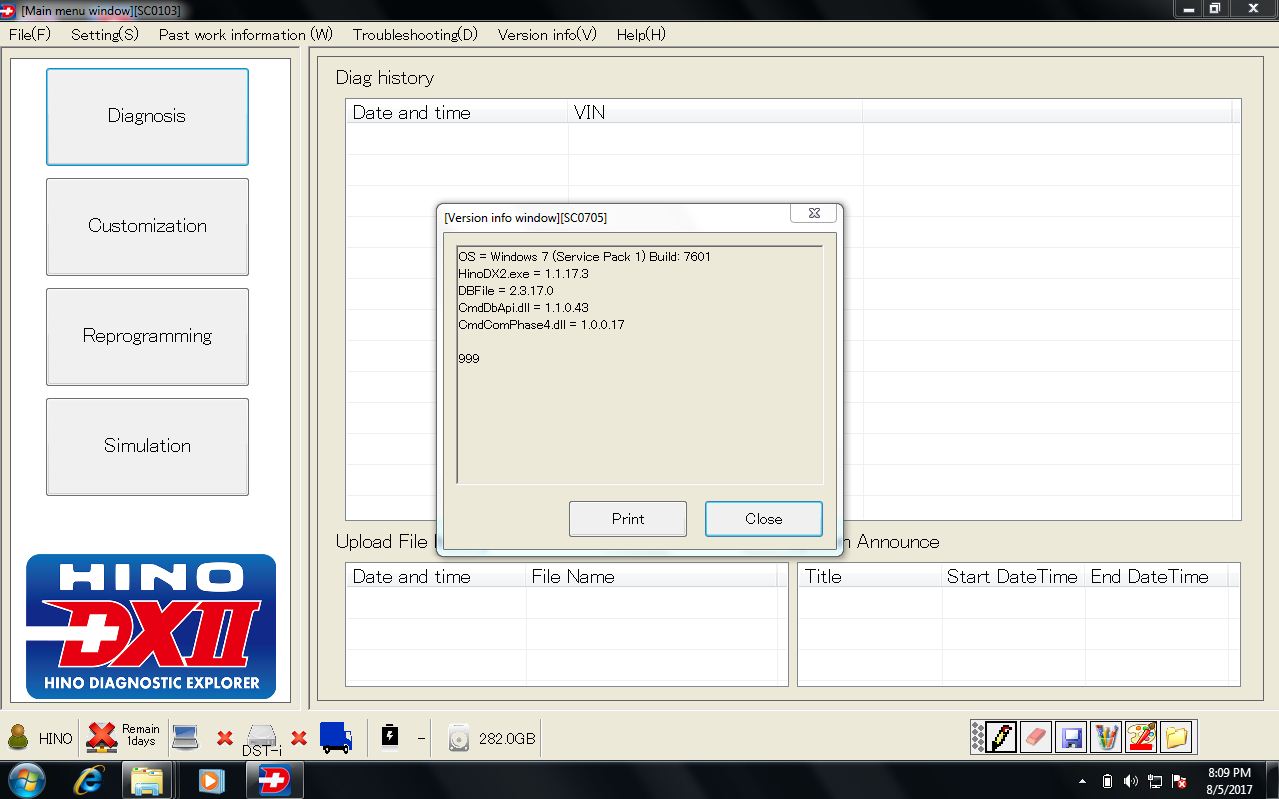Select the pen drawing tool icon
The height and width of the screenshot is (799, 1279).
tap(1001, 738)
